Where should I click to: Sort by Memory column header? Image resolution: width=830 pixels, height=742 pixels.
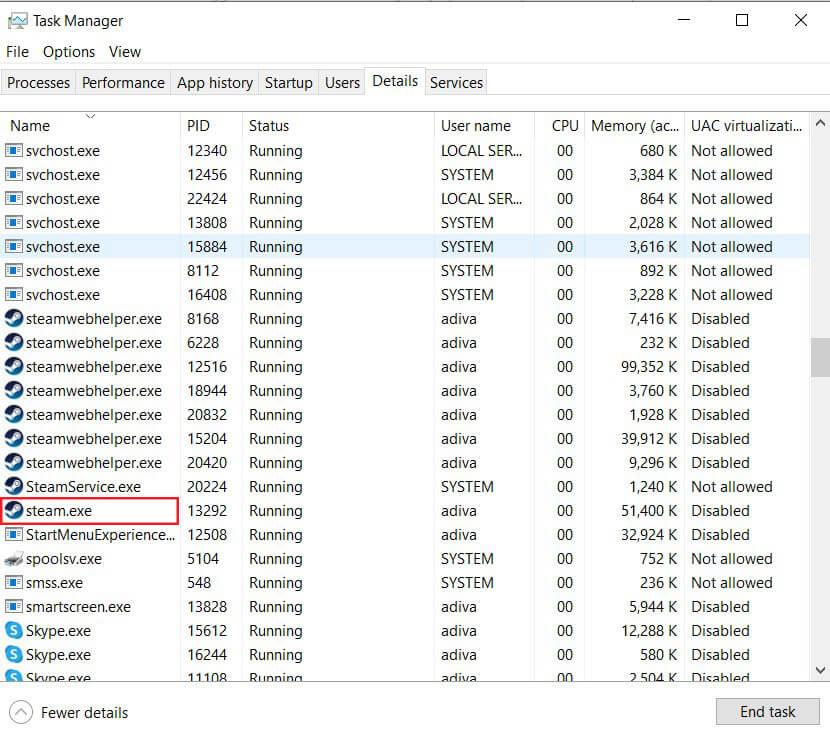click(634, 126)
